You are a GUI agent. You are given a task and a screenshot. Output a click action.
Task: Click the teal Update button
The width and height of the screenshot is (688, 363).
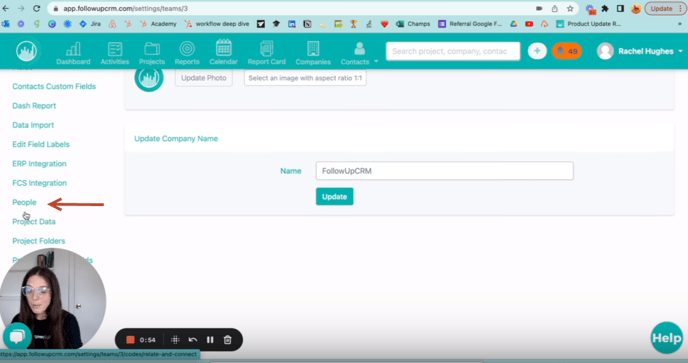334,197
